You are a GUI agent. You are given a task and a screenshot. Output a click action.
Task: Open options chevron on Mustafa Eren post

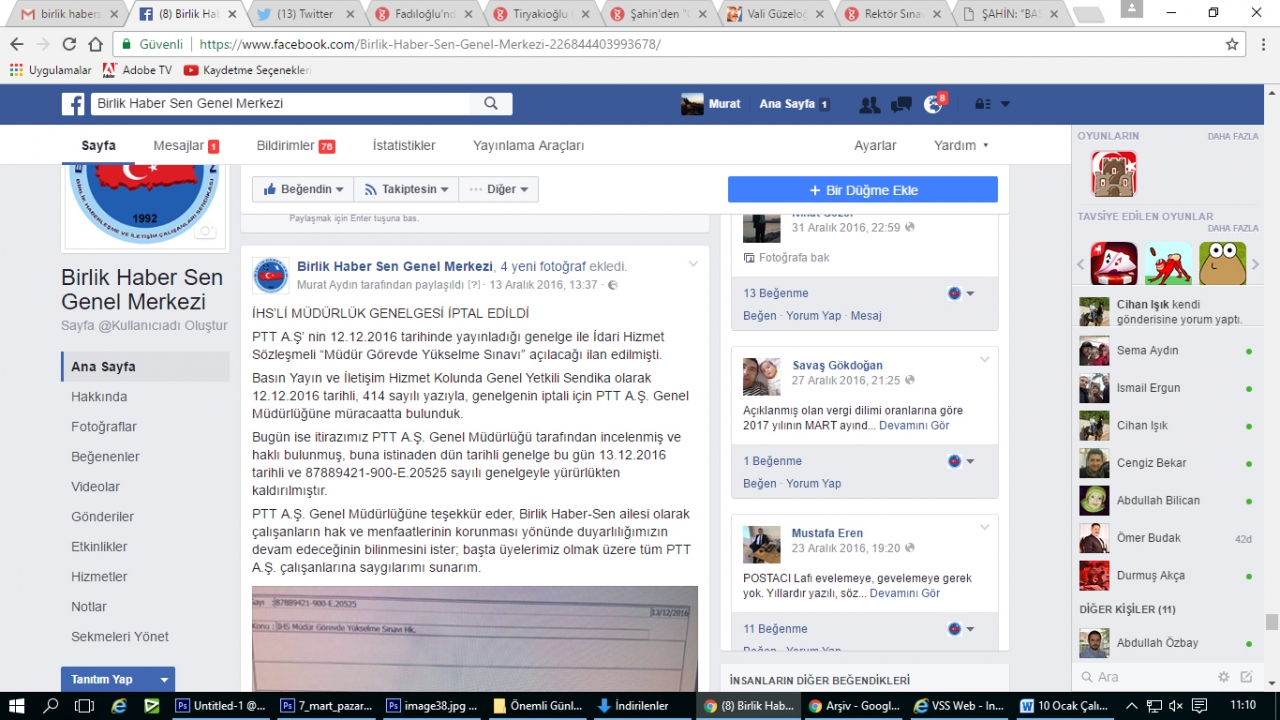point(985,527)
